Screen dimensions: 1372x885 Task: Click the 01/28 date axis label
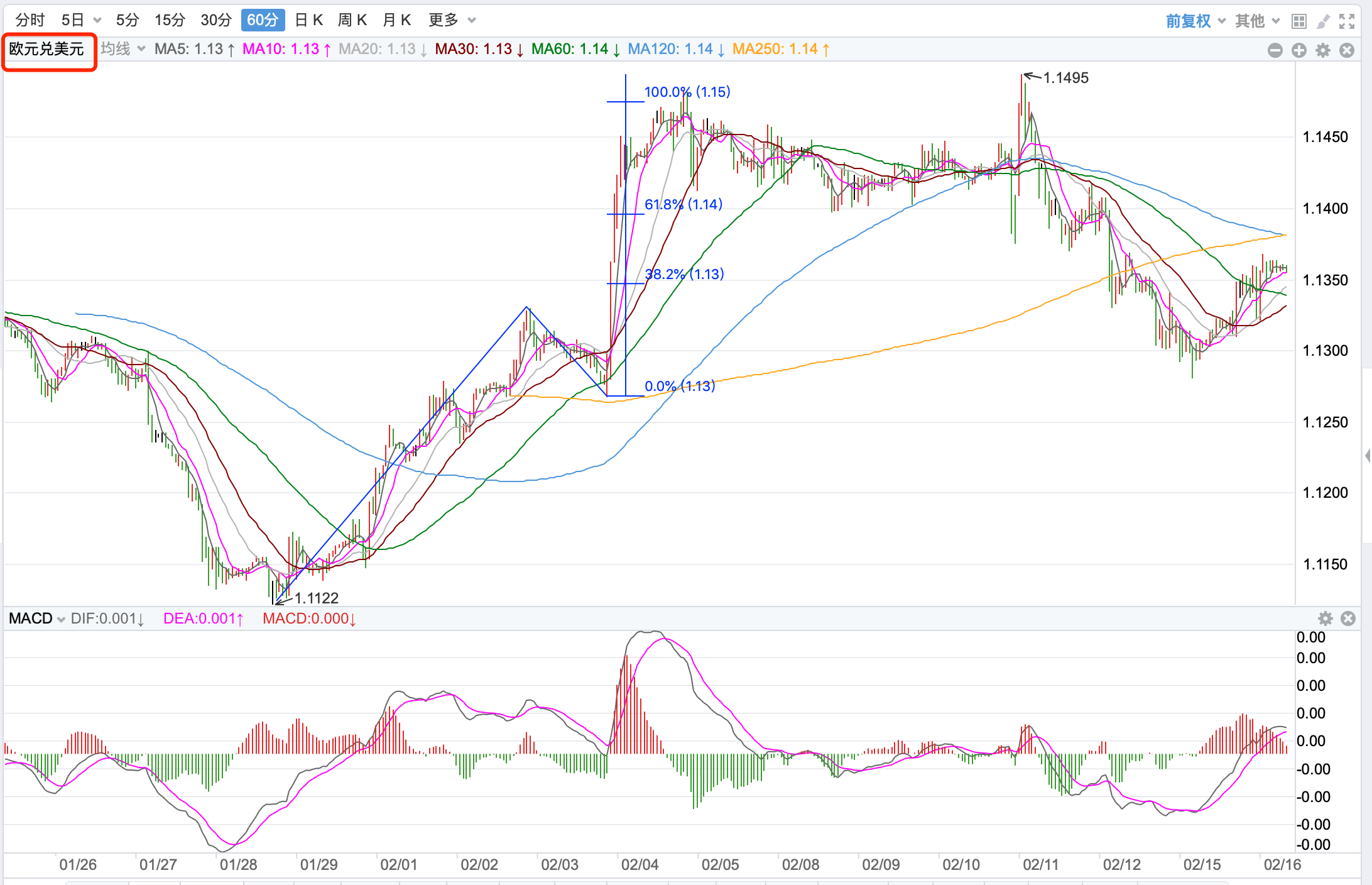coord(238,865)
